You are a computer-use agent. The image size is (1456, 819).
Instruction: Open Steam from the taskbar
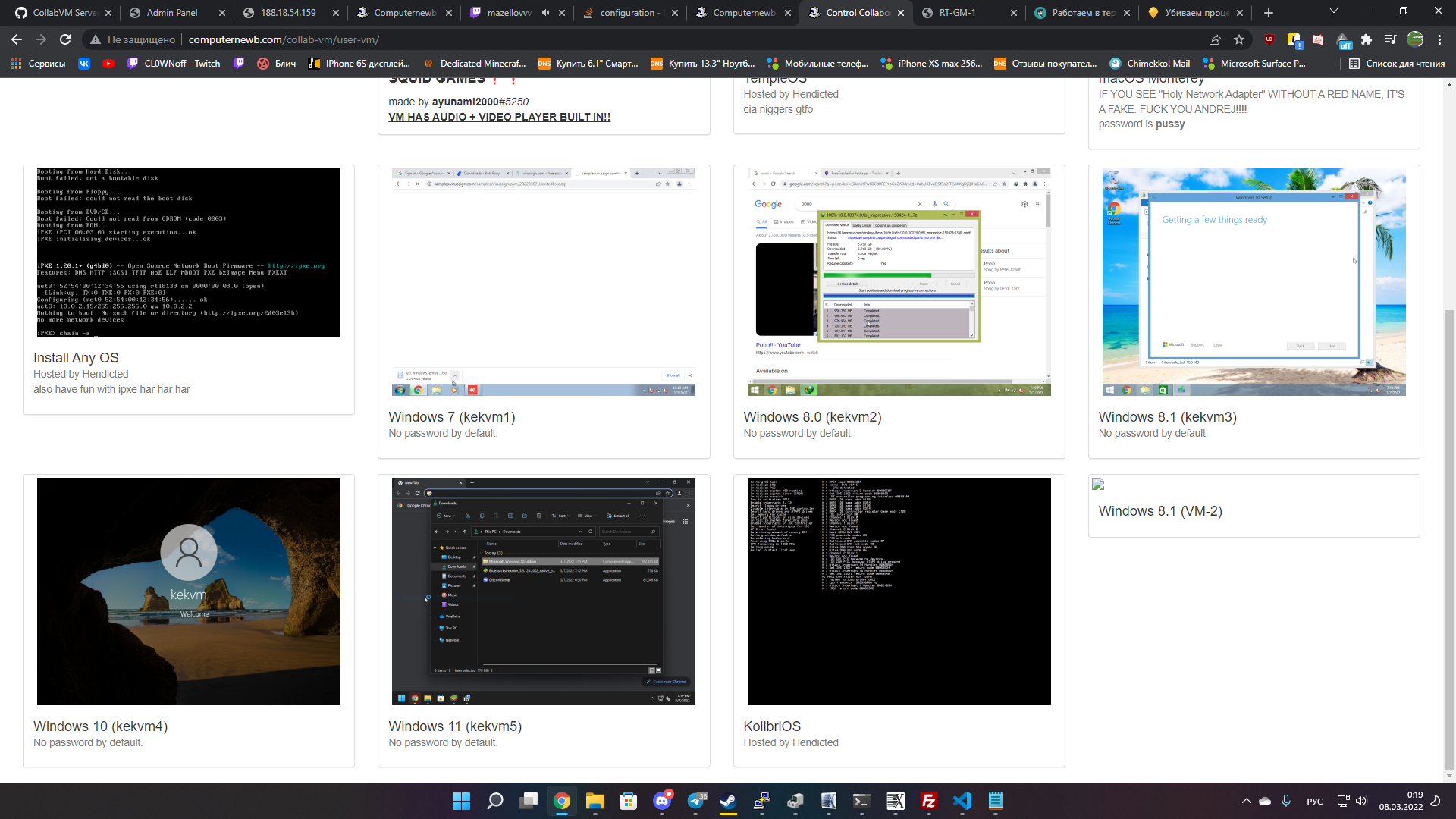728,801
